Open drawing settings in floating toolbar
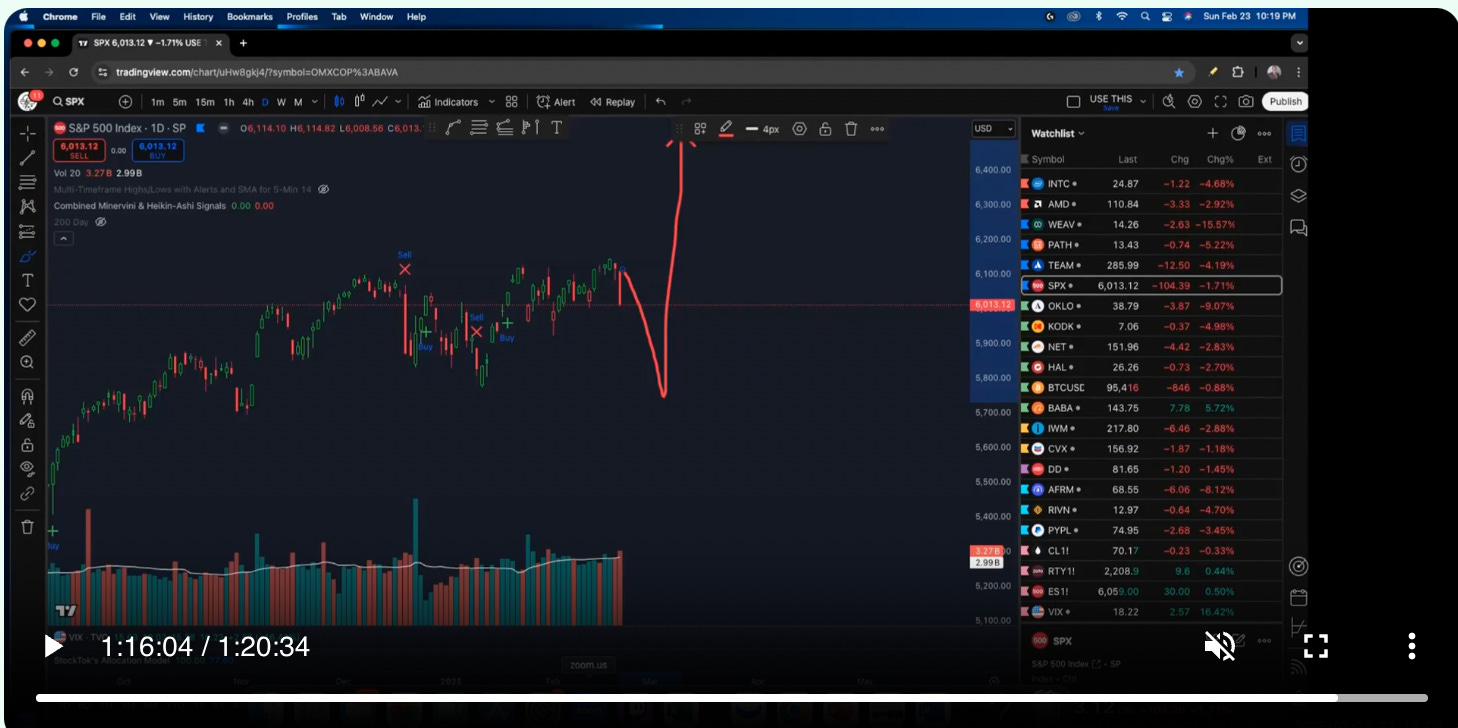Image resolution: width=1458 pixels, height=728 pixels. (x=799, y=129)
